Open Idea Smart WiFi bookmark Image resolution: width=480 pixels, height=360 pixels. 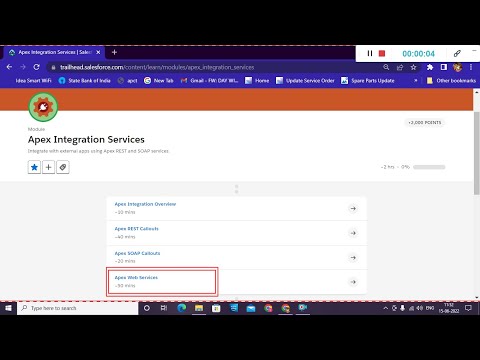click(x=33, y=81)
